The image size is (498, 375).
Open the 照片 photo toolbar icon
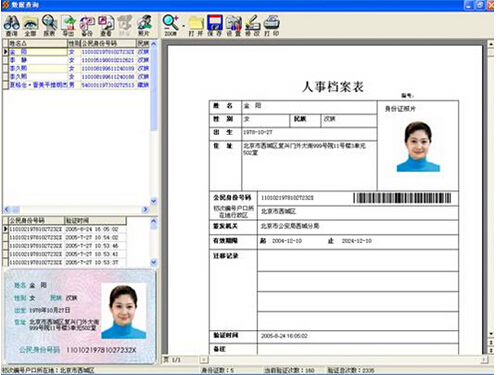tap(144, 25)
